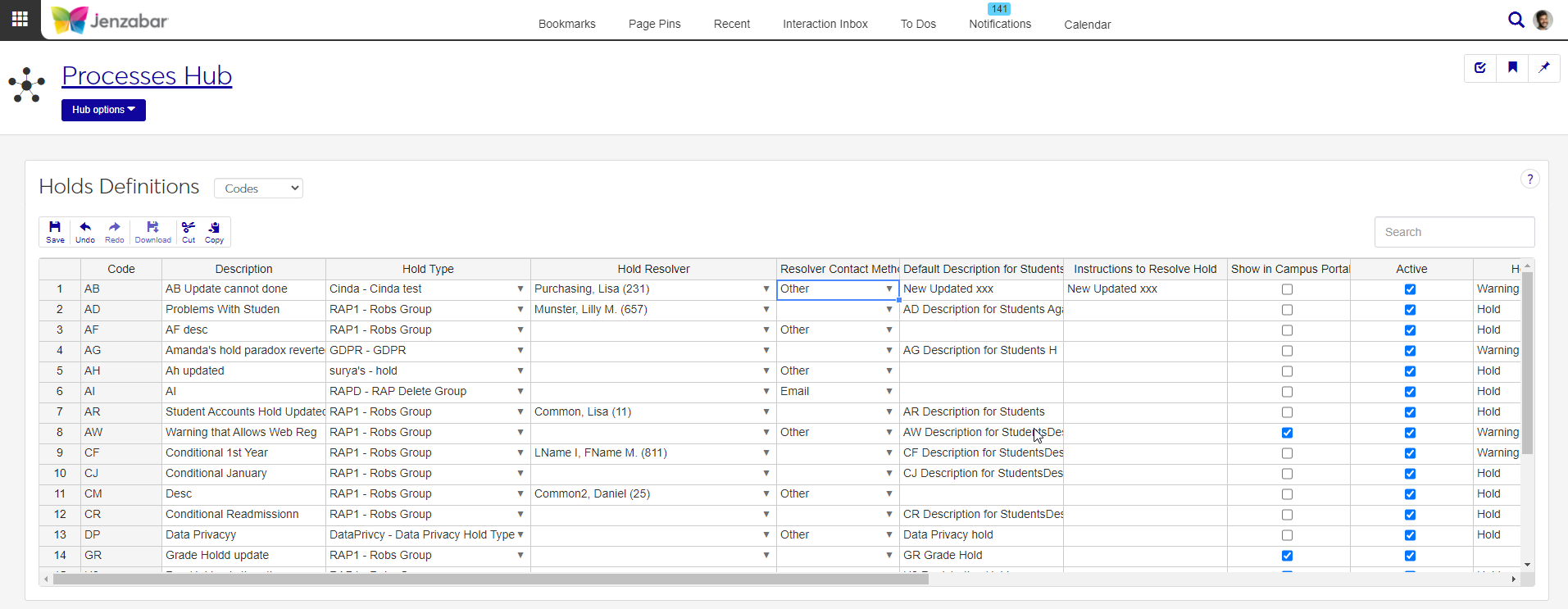The height and width of the screenshot is (609, 1568).
Task: Click the magnifier search icon in header
Action: [1516, 20]
